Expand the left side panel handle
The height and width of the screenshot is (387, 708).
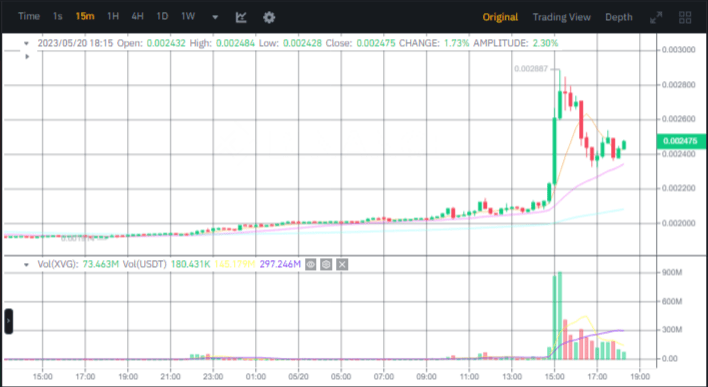click(9, 321)
